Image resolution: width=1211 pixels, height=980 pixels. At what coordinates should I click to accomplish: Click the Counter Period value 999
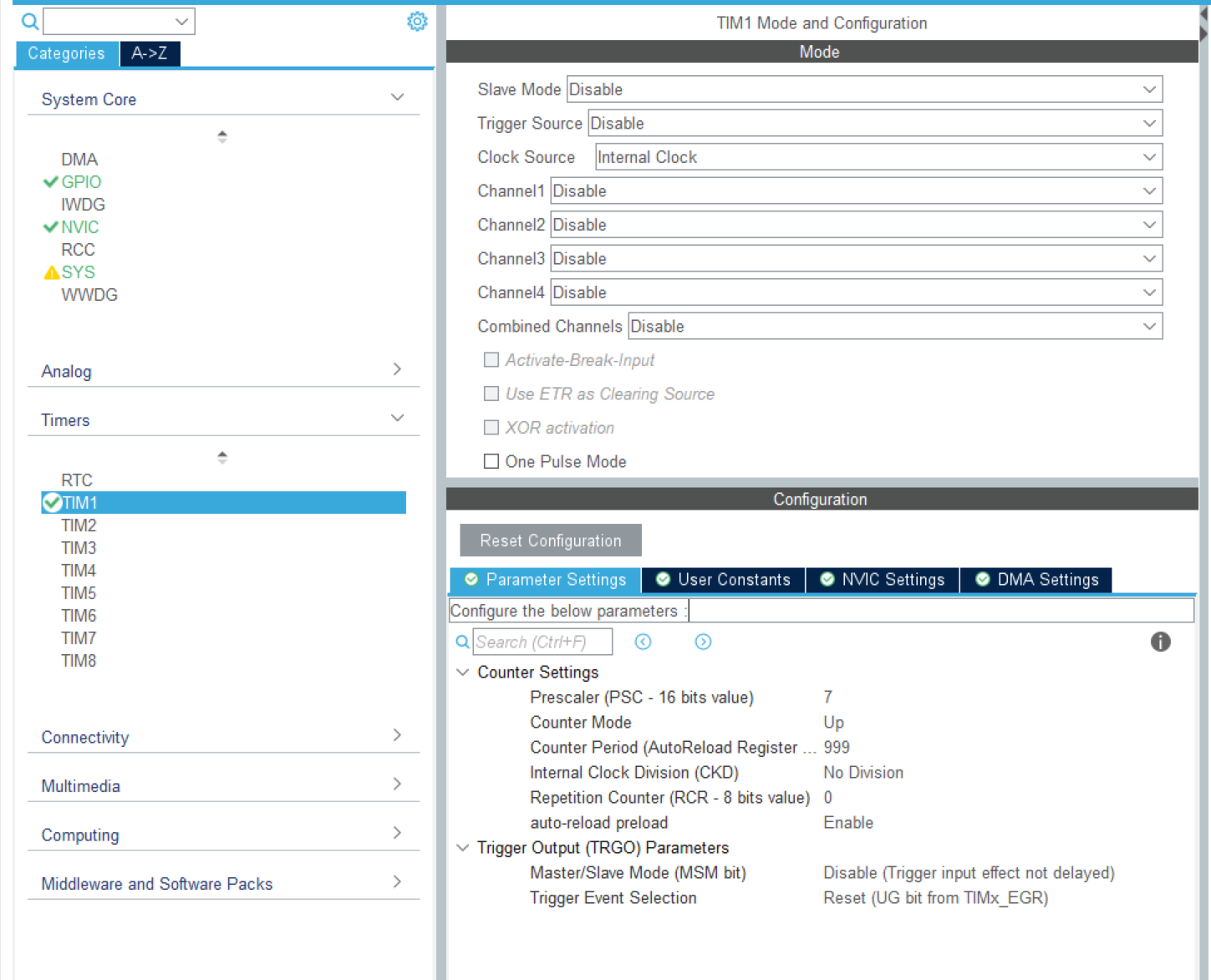pyautogui.click(x=837, y=747)
